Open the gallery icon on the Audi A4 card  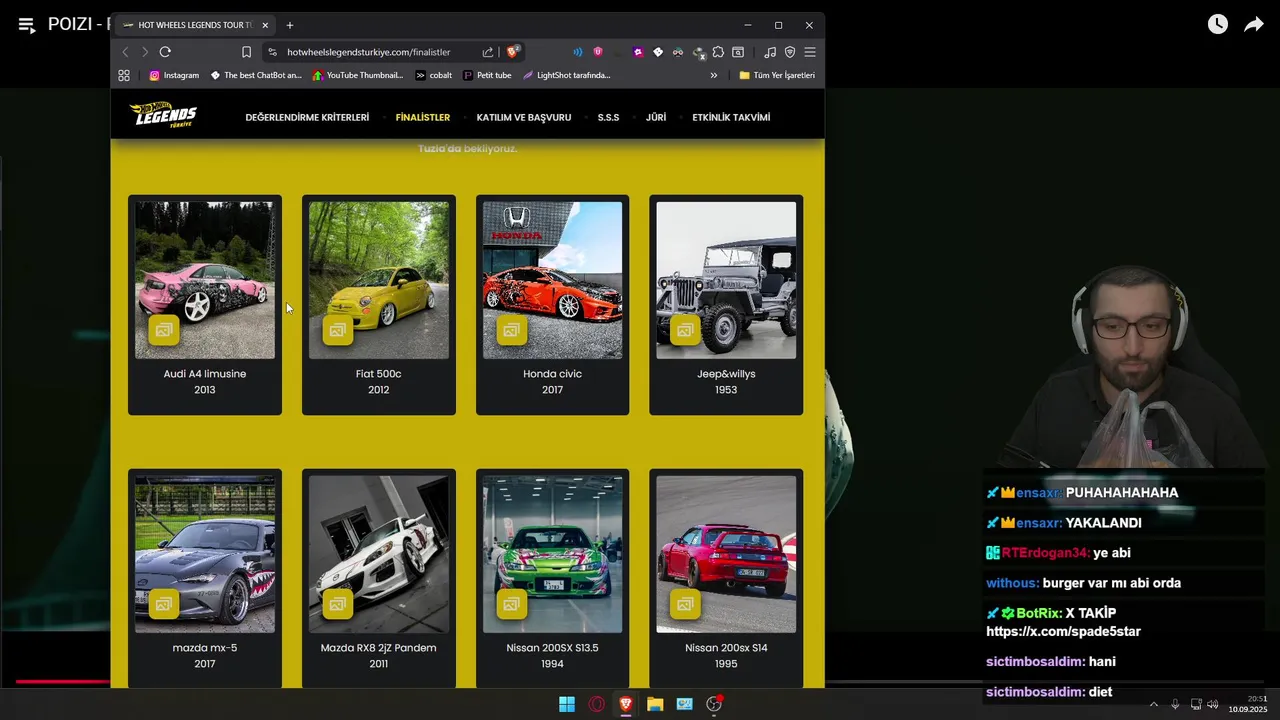tap(164, 330)
